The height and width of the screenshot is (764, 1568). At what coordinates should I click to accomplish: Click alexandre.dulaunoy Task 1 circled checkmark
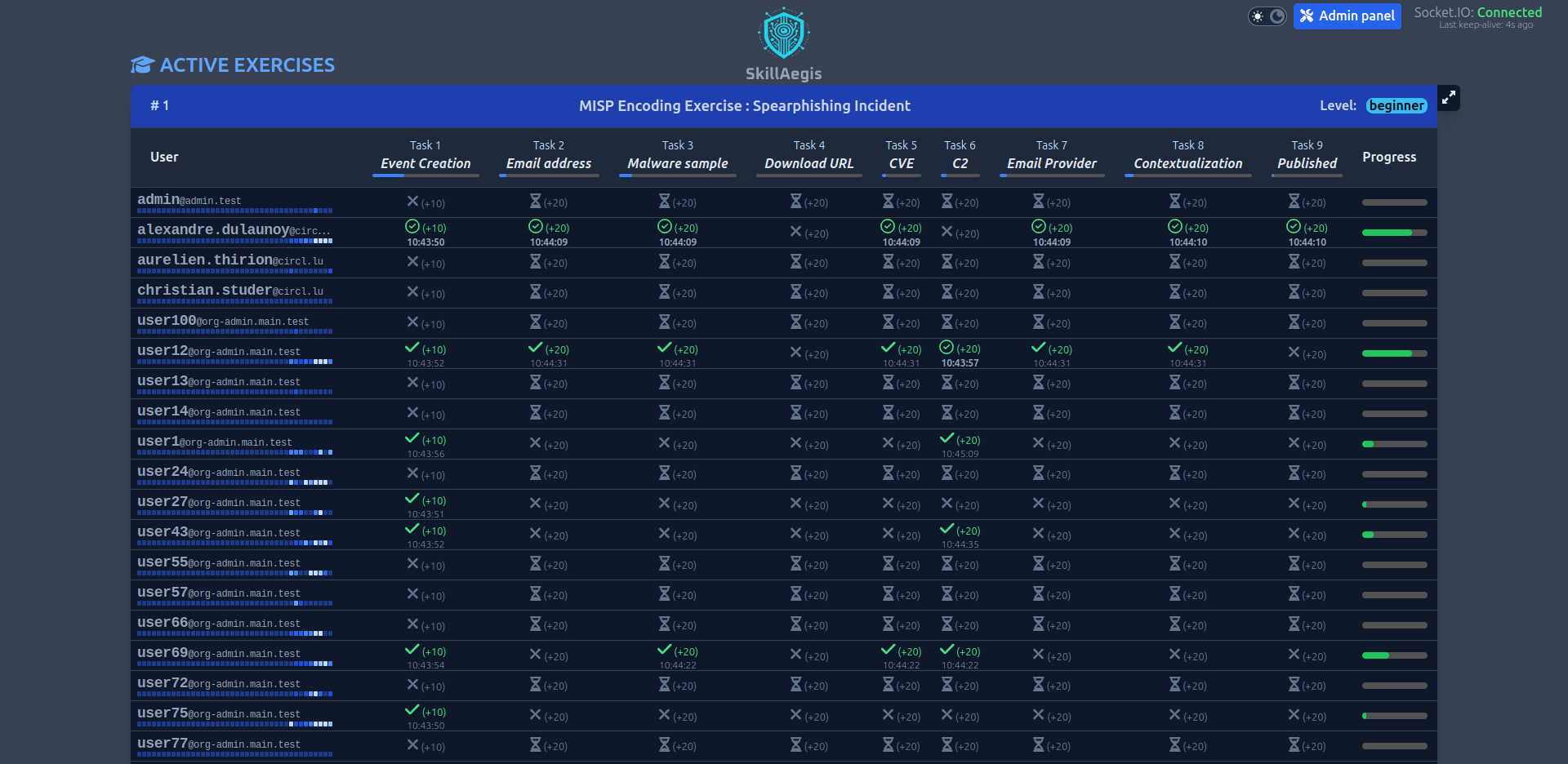pos(412,226)
